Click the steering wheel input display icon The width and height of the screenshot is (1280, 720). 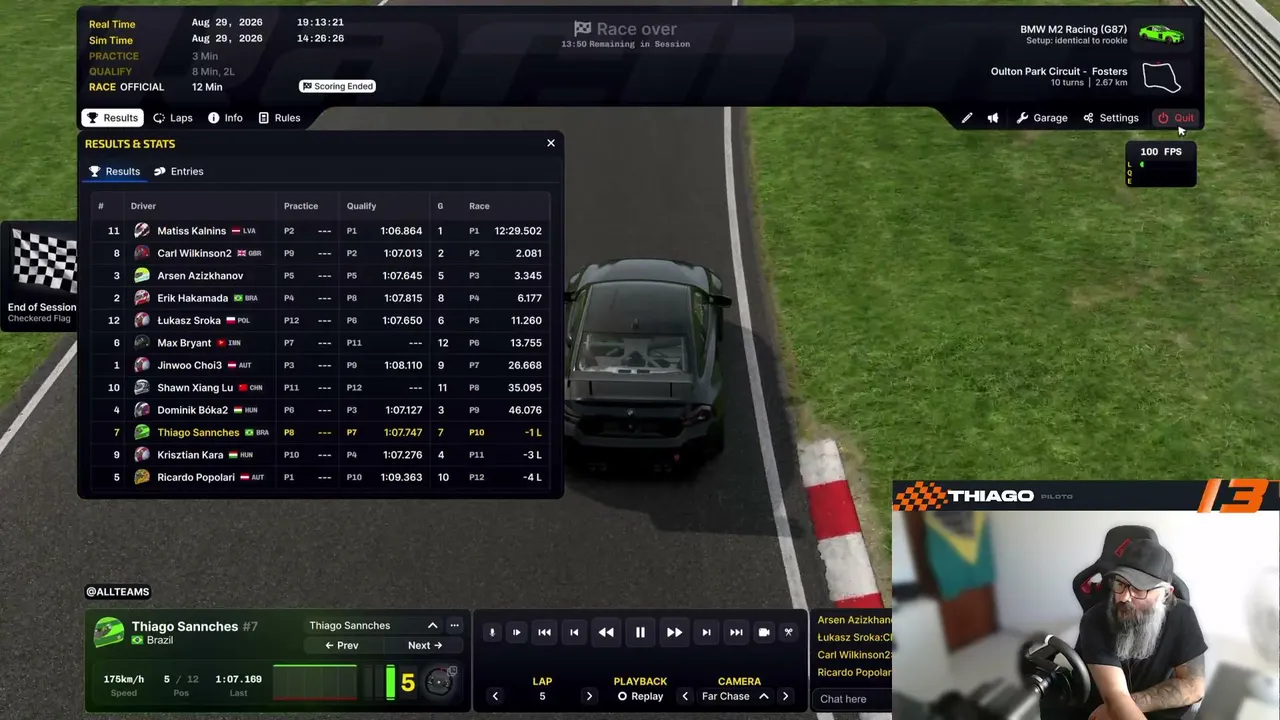[439, 681]
